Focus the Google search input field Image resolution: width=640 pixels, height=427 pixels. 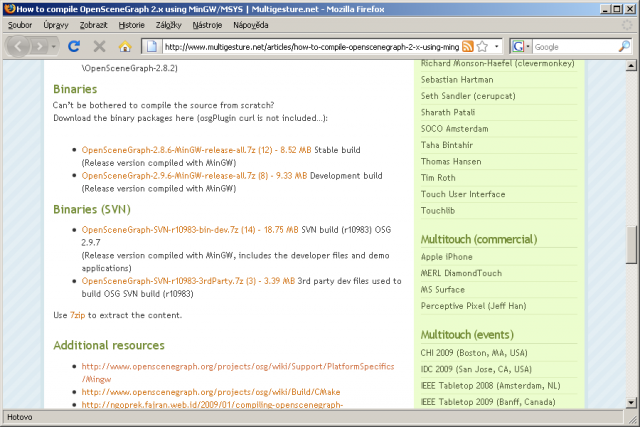click(575, 47)
